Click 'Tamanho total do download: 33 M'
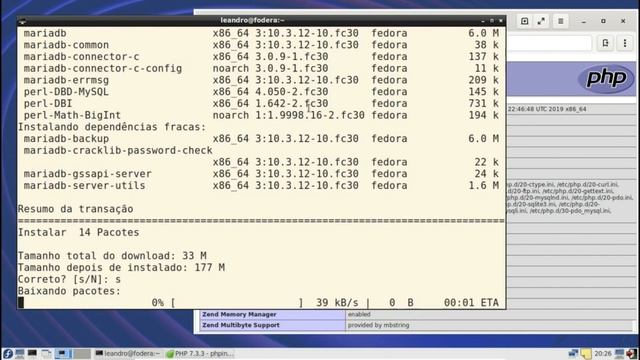 112,256
